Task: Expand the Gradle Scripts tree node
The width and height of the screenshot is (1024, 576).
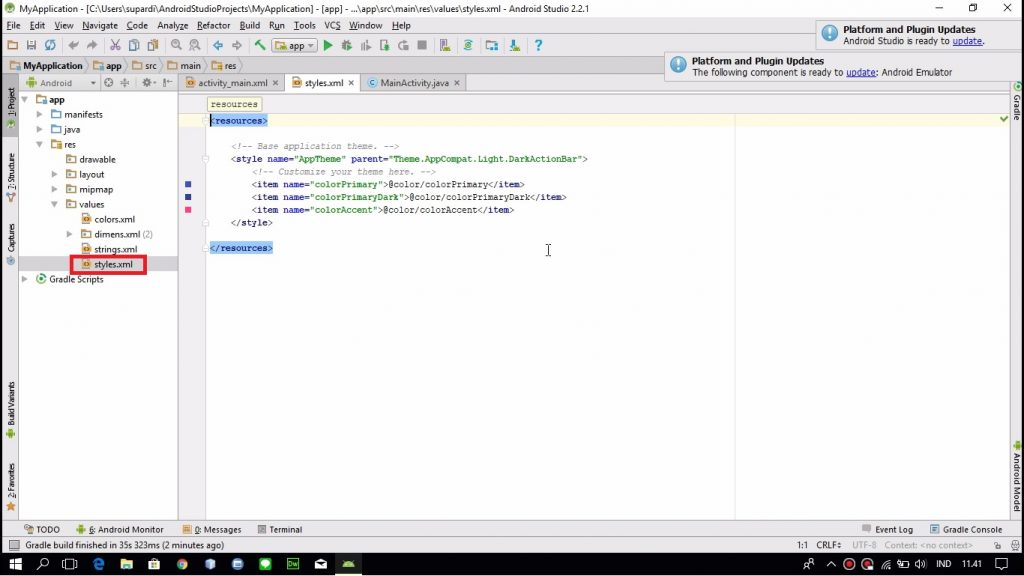Action: coord(25,279)
